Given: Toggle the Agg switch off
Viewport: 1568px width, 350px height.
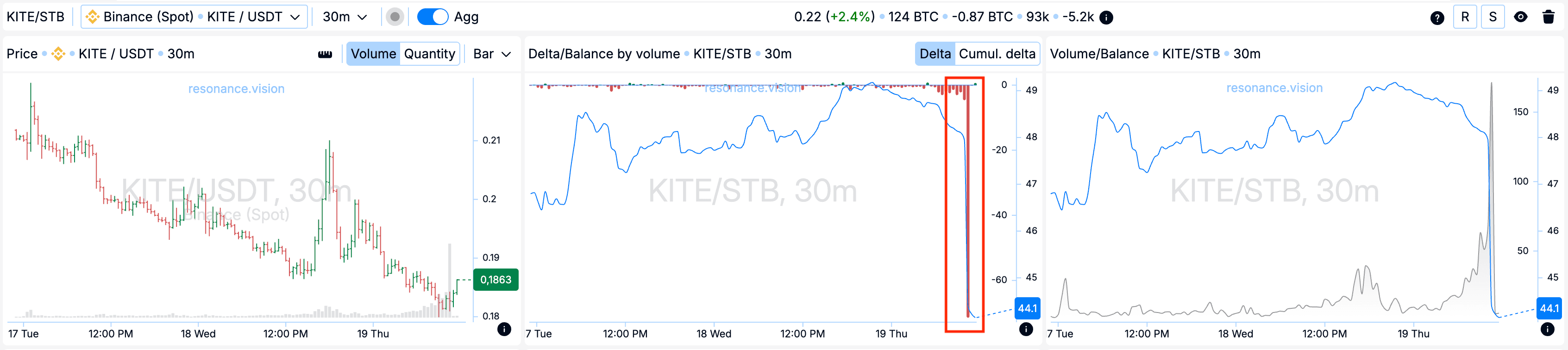Looking at the screenshot, I should point(432,17).
